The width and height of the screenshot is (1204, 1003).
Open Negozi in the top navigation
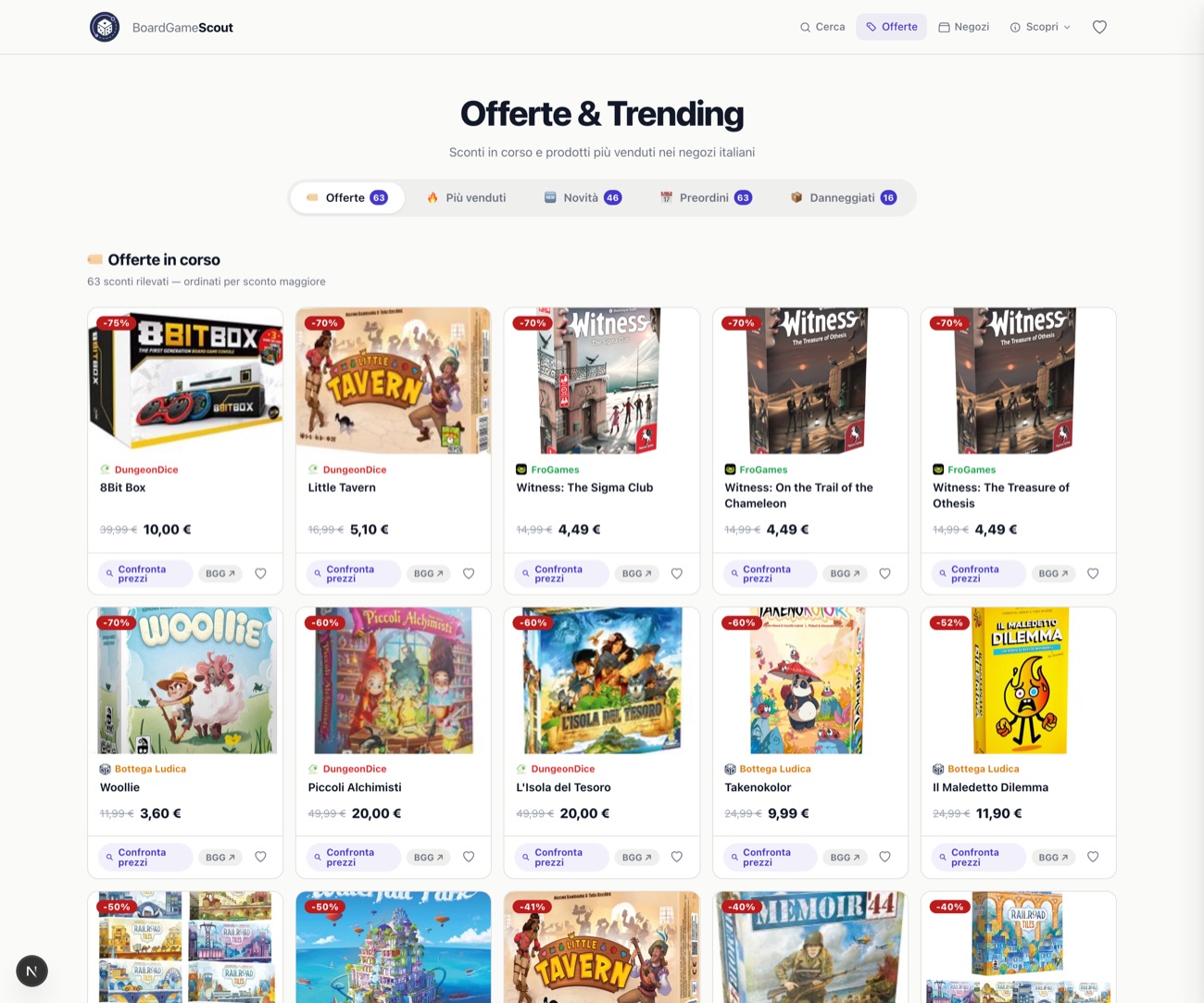(x=964, y=27)
